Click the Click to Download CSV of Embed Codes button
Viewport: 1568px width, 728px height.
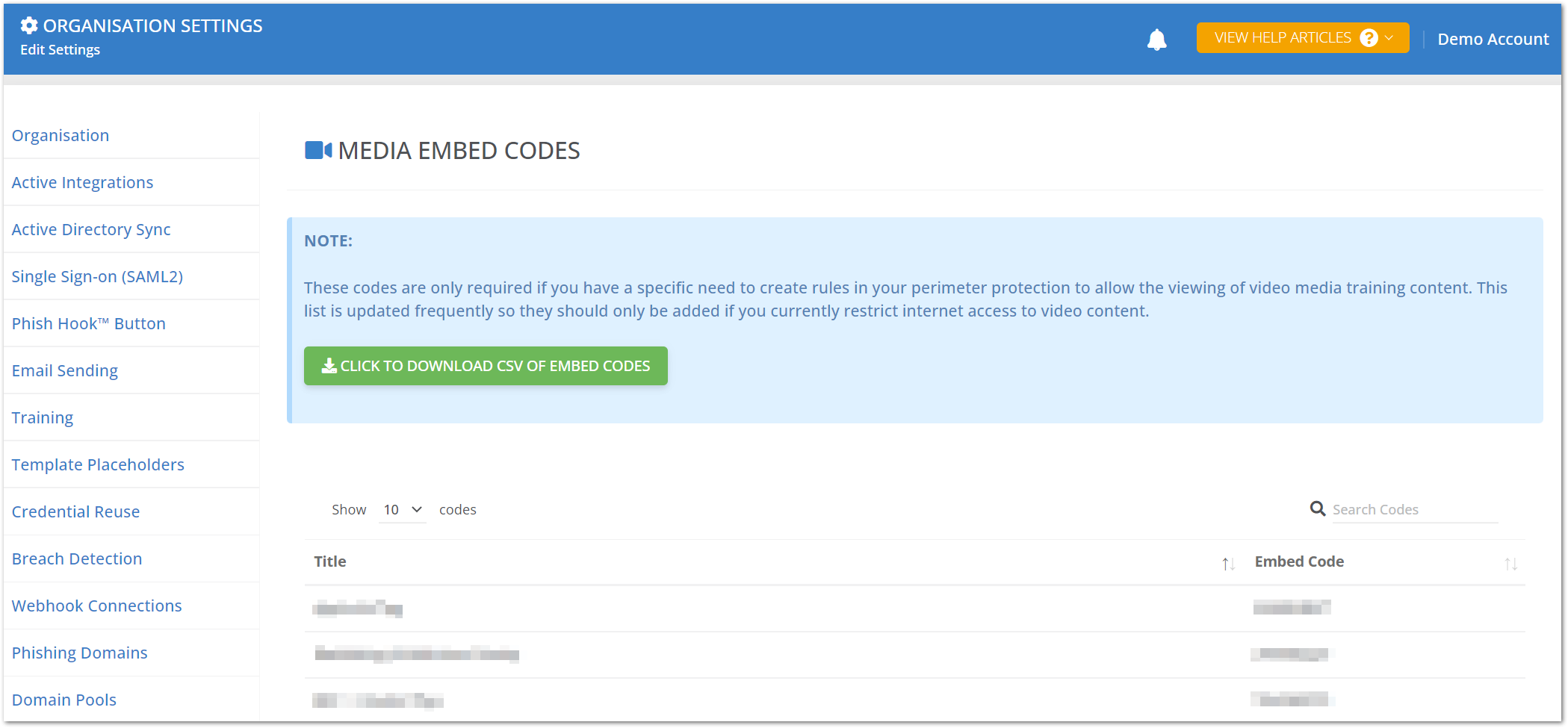(x=486, y=366)
